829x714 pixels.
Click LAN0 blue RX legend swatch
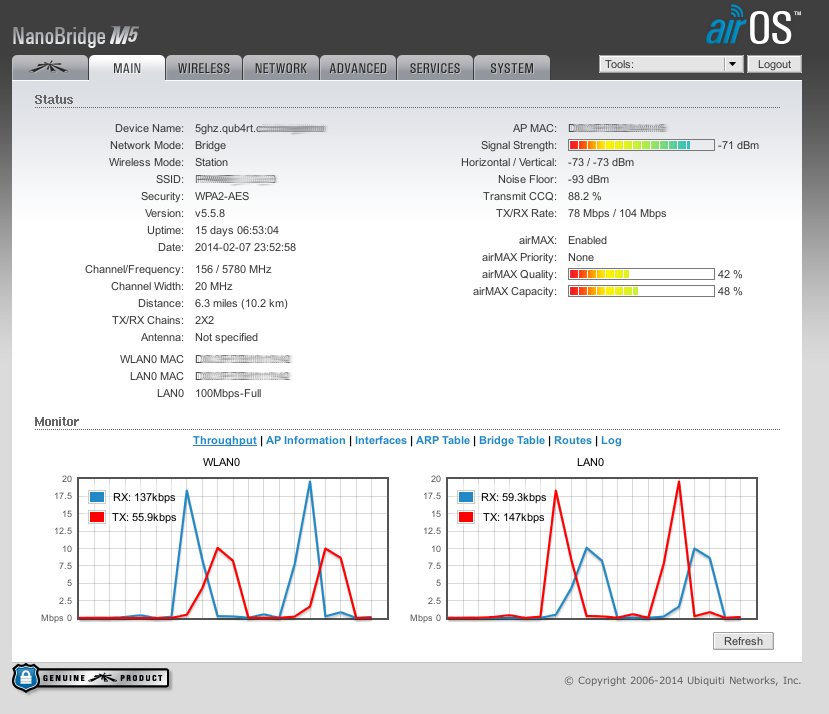[x=466, y=497]
